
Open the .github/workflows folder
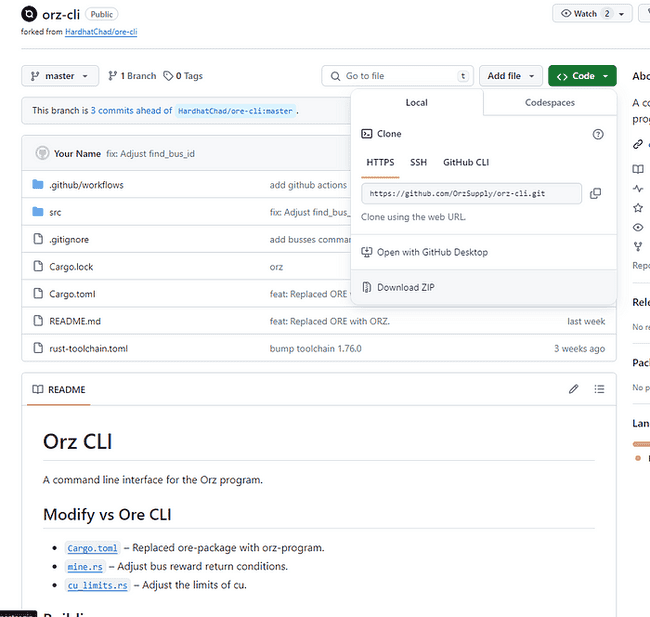coord(86,185)
